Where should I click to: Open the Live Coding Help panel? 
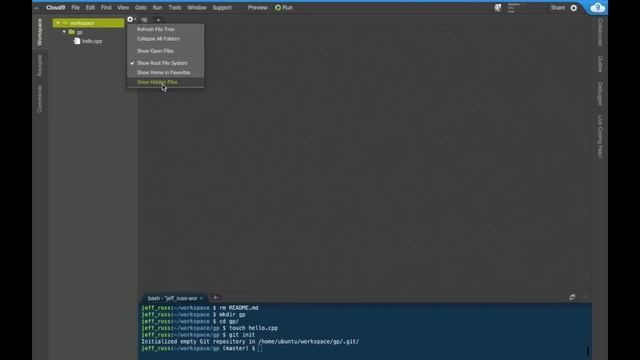(x=600, y=136)
